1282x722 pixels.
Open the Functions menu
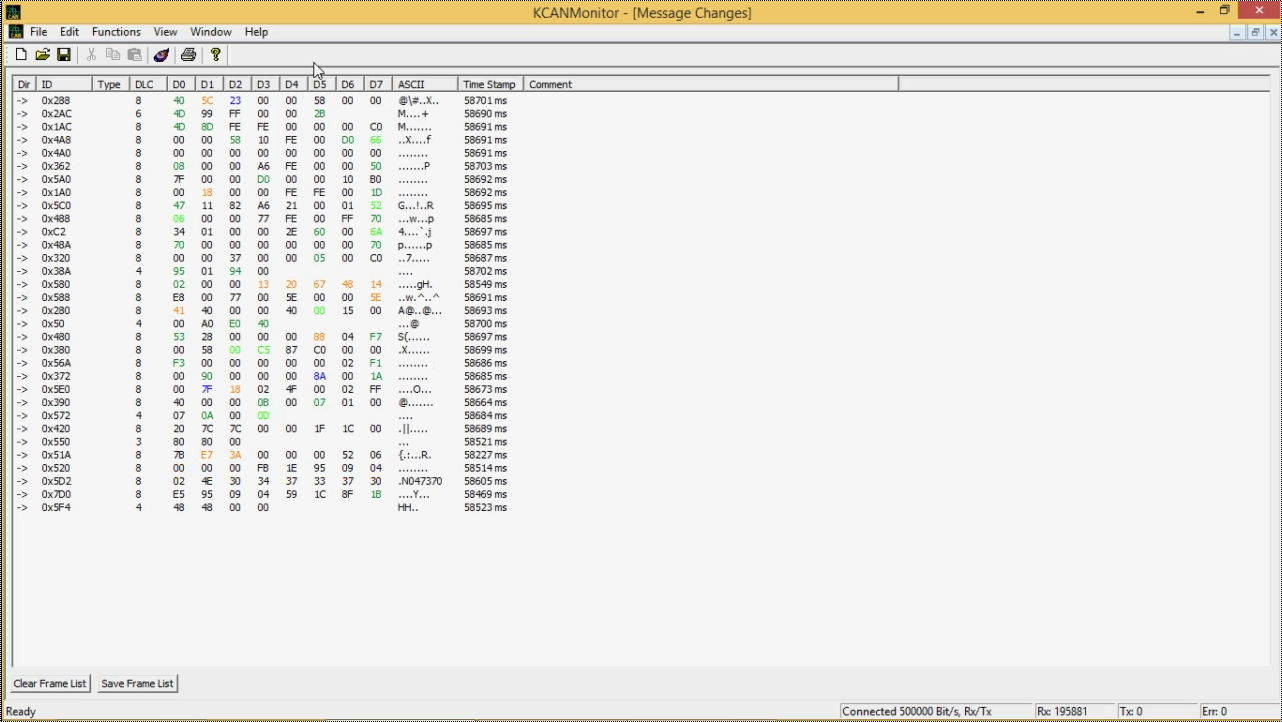tap(116, 32)
